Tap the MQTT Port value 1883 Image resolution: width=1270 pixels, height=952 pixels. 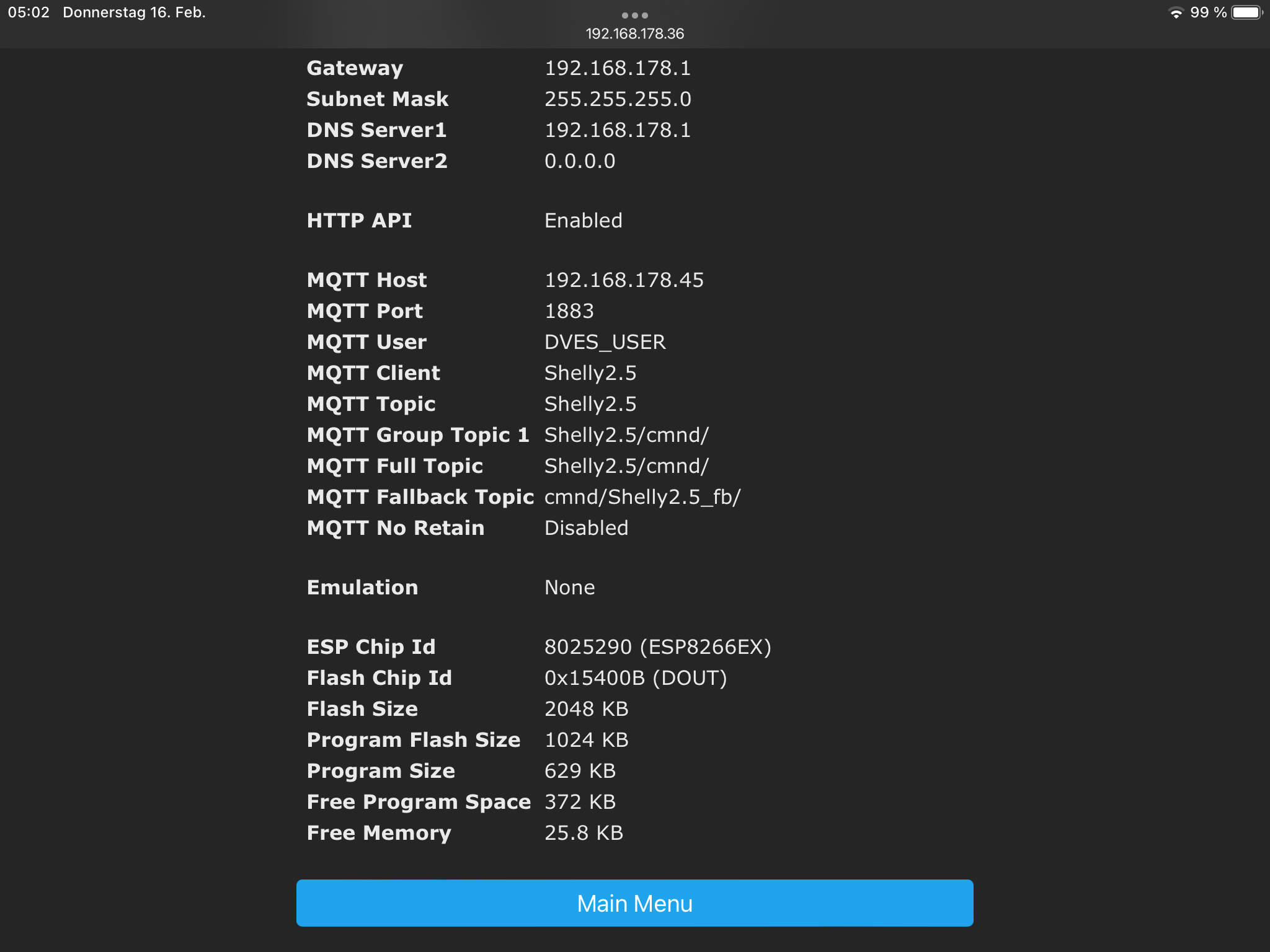click(x=569, y=311)
